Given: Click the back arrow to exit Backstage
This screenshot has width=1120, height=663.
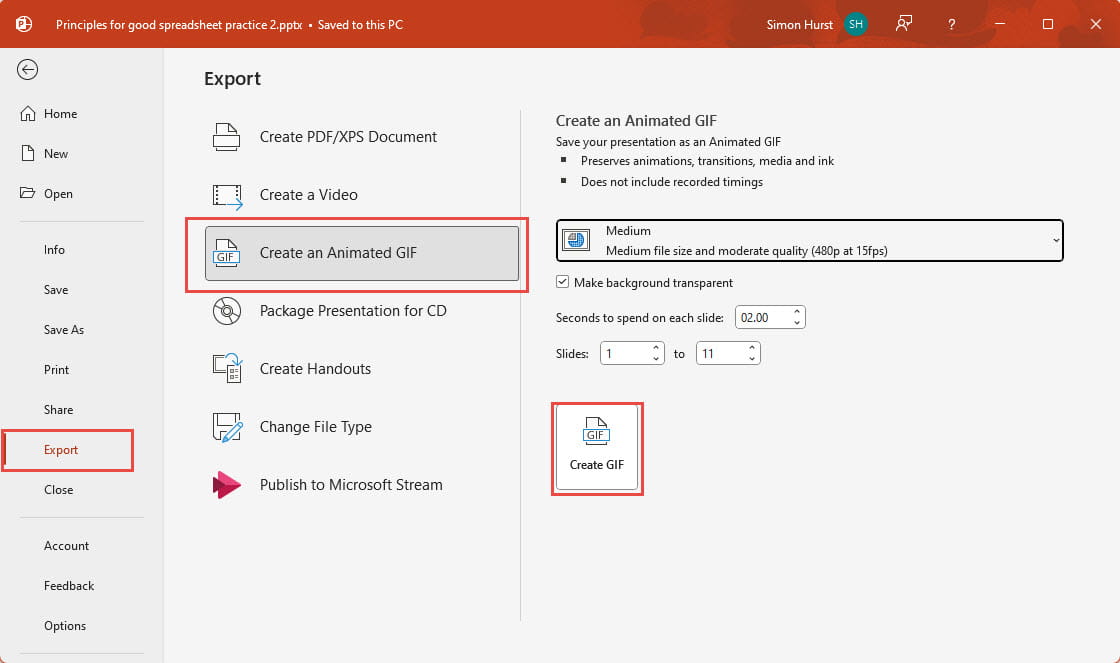Looking at the screenshot, I should (x=28, y=69).
